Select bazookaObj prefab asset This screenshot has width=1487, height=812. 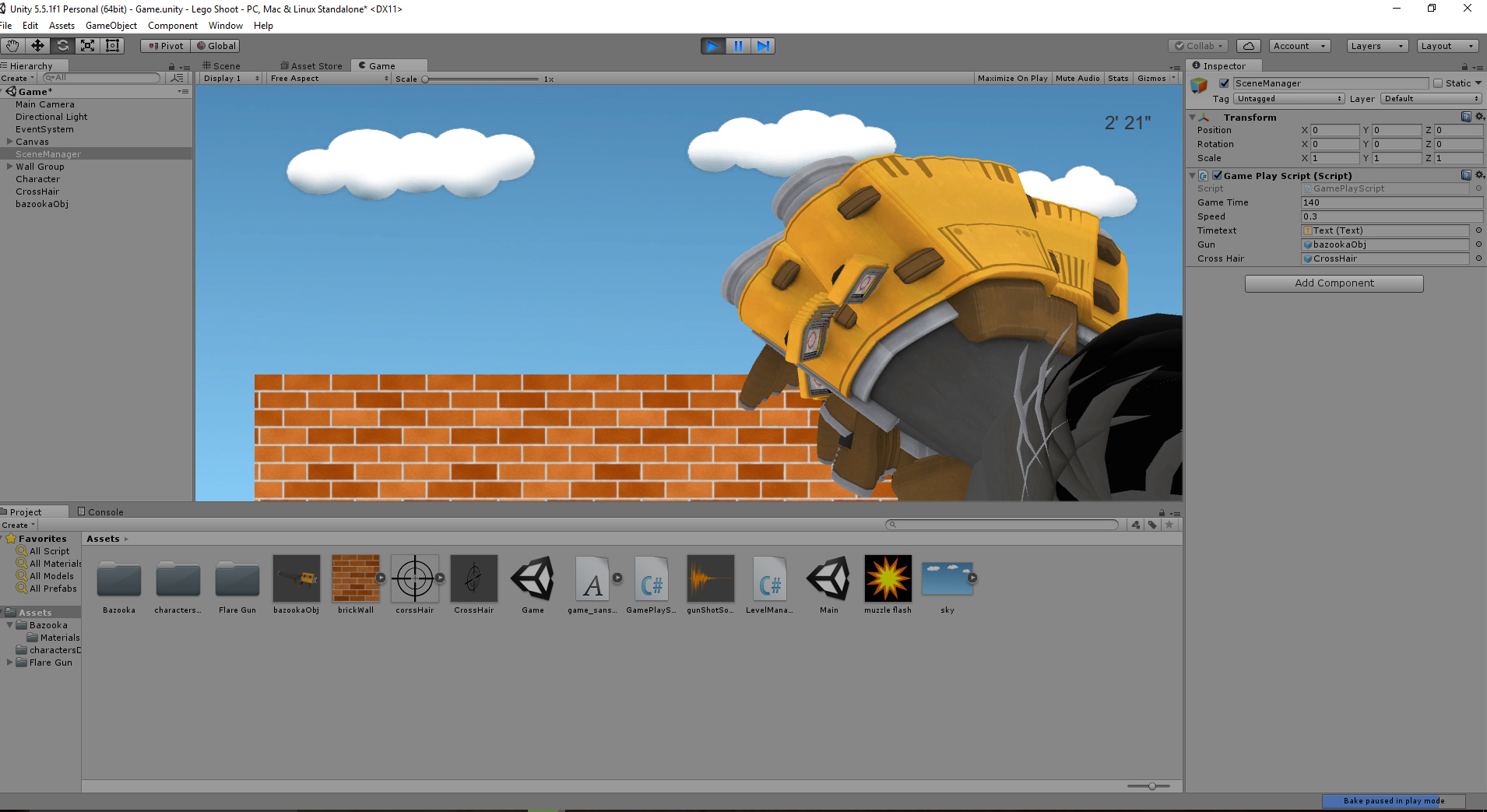[297, 584]
